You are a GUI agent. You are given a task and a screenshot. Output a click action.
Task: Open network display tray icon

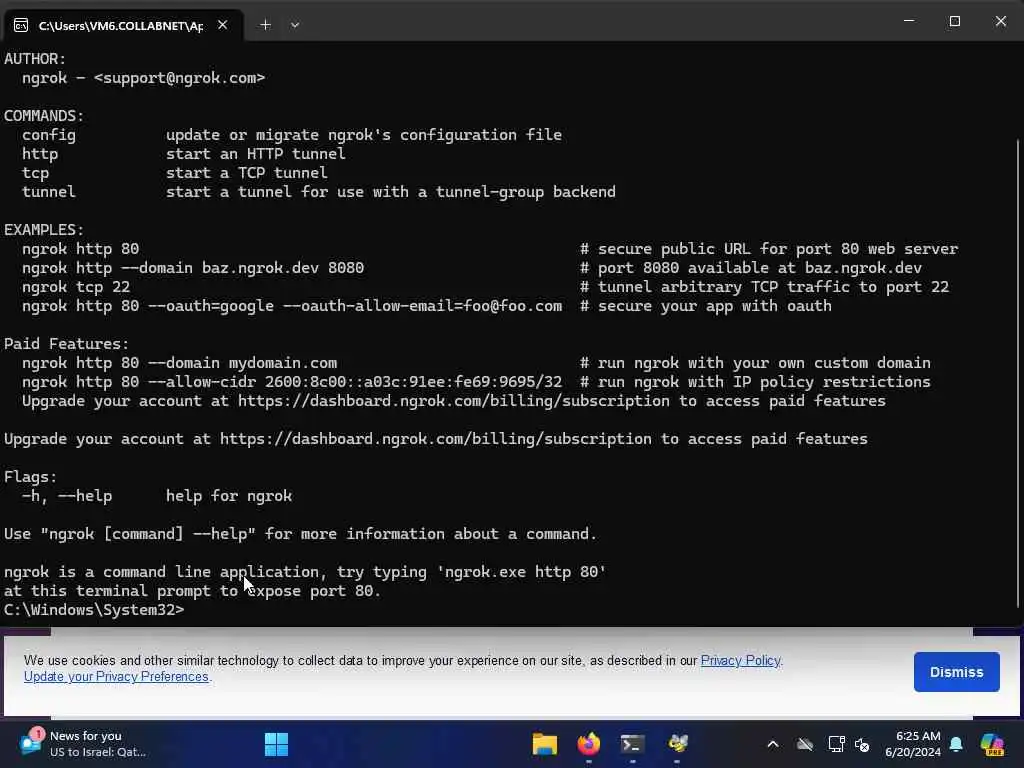pos(836,744)
